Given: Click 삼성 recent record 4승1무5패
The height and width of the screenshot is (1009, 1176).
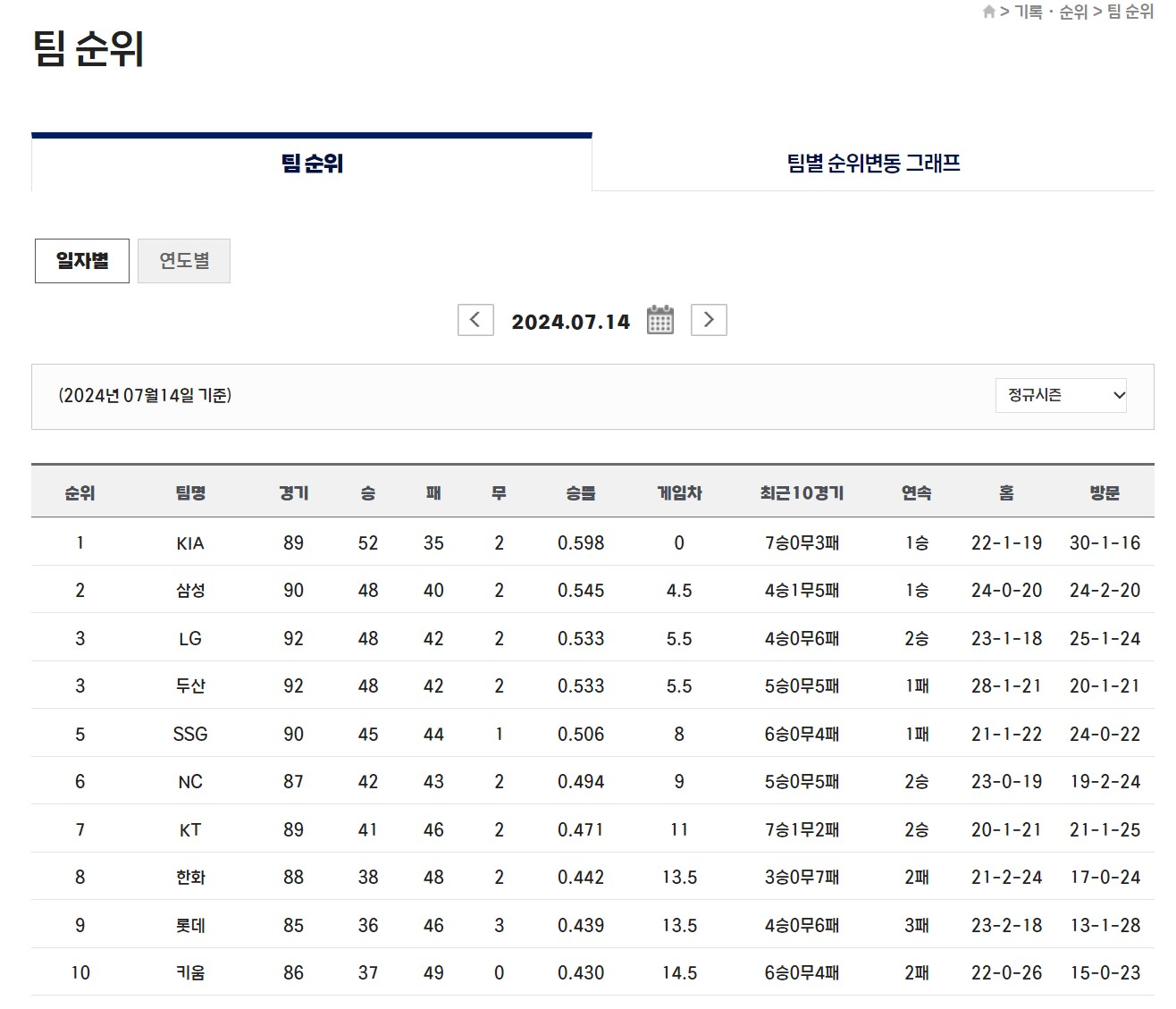Looking at the screenshot, I should (802, 591).
